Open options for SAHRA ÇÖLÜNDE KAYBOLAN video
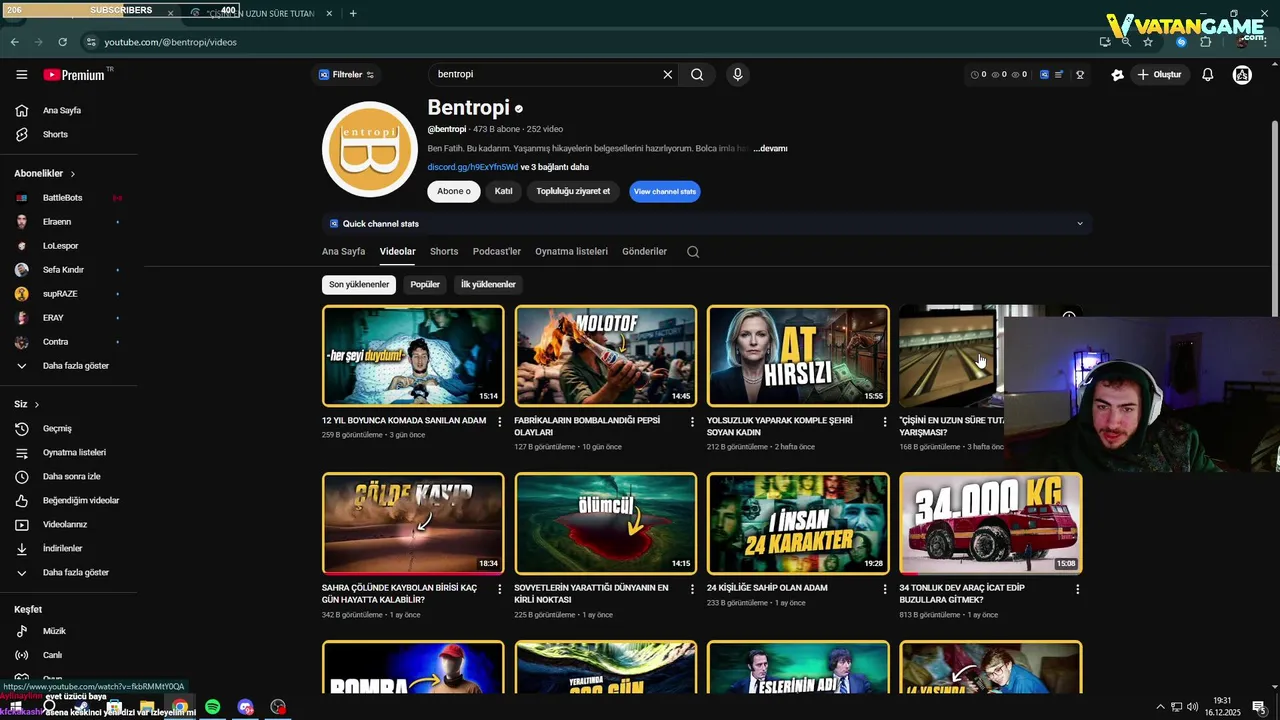The height and width of the screenshot is (720, 1280). pyautogui.click(x=500, y=590)
